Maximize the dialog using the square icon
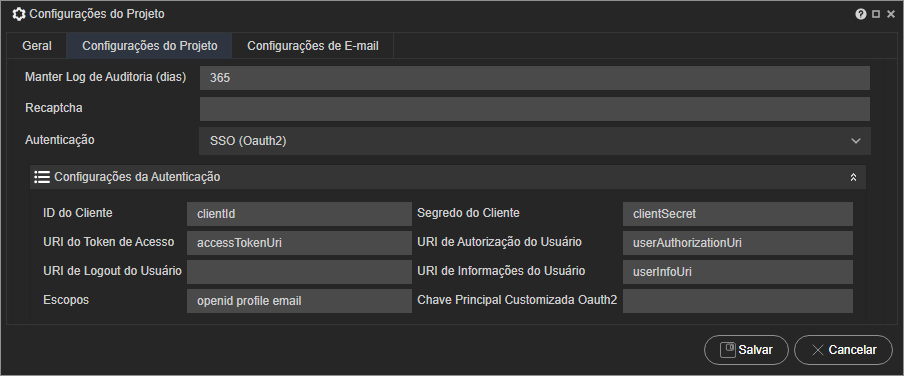904x376 pixels. tap(876, 14)
